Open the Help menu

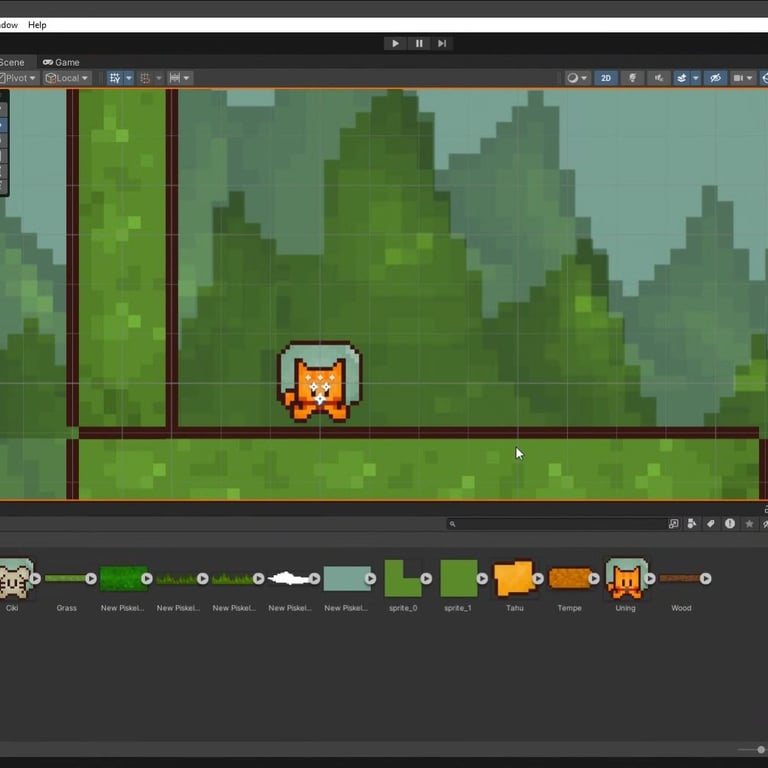pos(37,25)
